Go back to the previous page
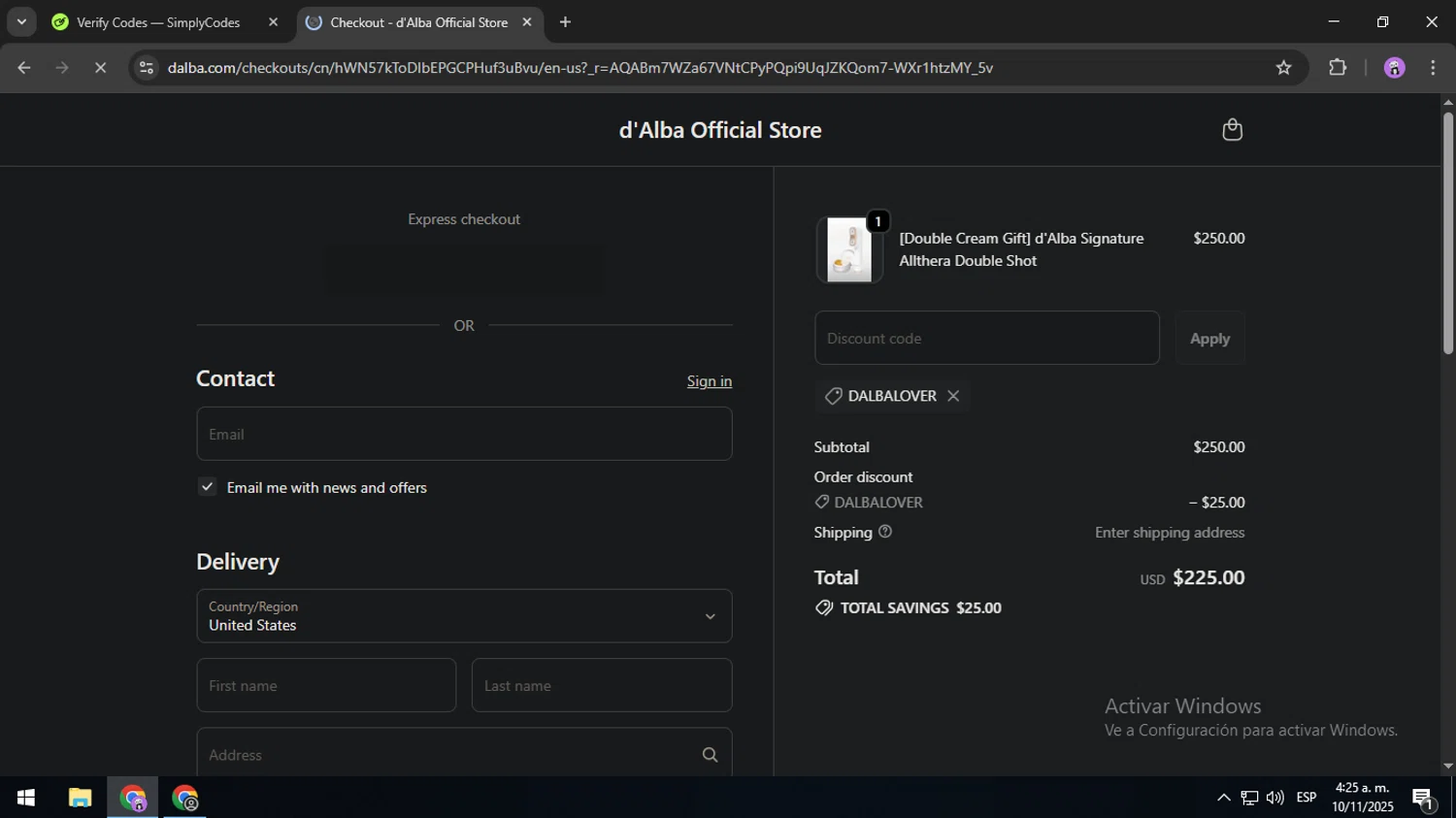Image resolution: width=1456 pixels, height=818 pixels. pos(24,68)
